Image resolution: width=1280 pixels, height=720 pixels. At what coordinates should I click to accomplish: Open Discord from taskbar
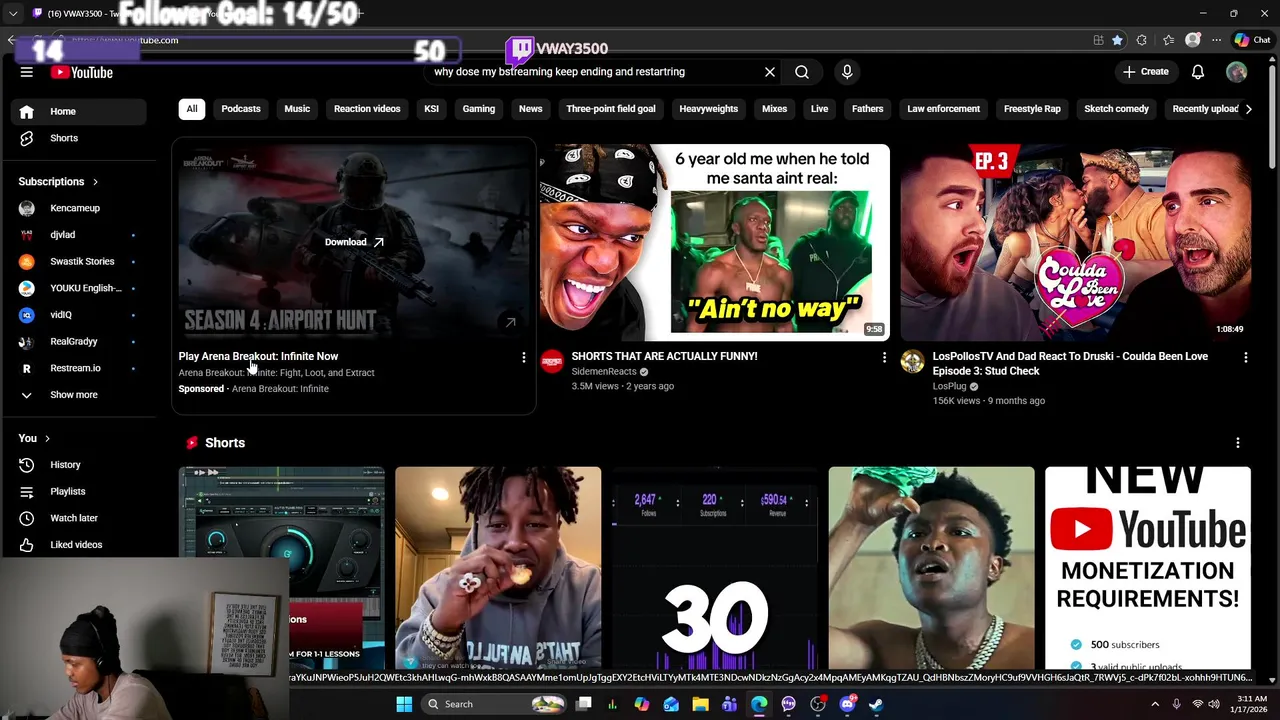click(x=847, y=704)
